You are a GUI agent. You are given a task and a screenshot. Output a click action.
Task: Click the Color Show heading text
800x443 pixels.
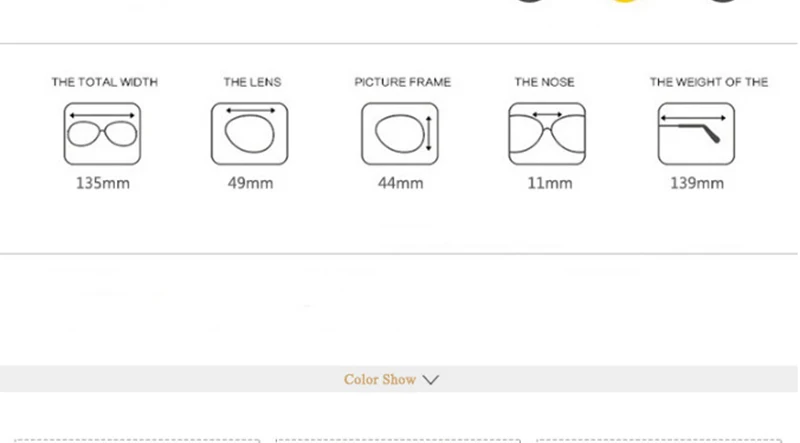click(x=380, y=380)
